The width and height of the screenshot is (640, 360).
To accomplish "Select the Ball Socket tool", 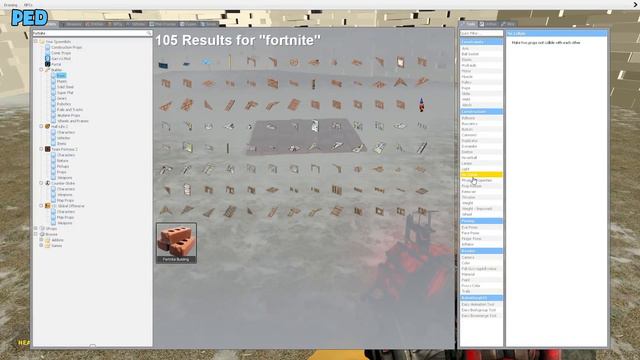I will [x=481, y=54].
